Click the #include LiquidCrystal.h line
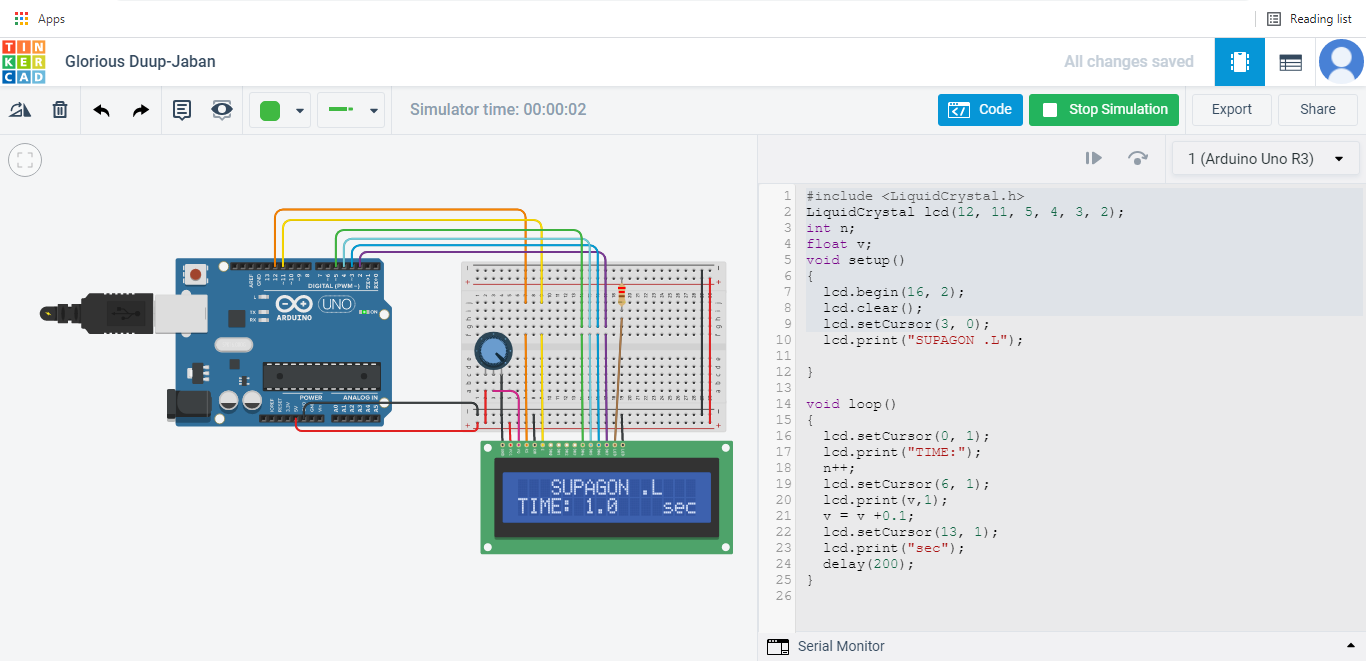 pos(915,196)
